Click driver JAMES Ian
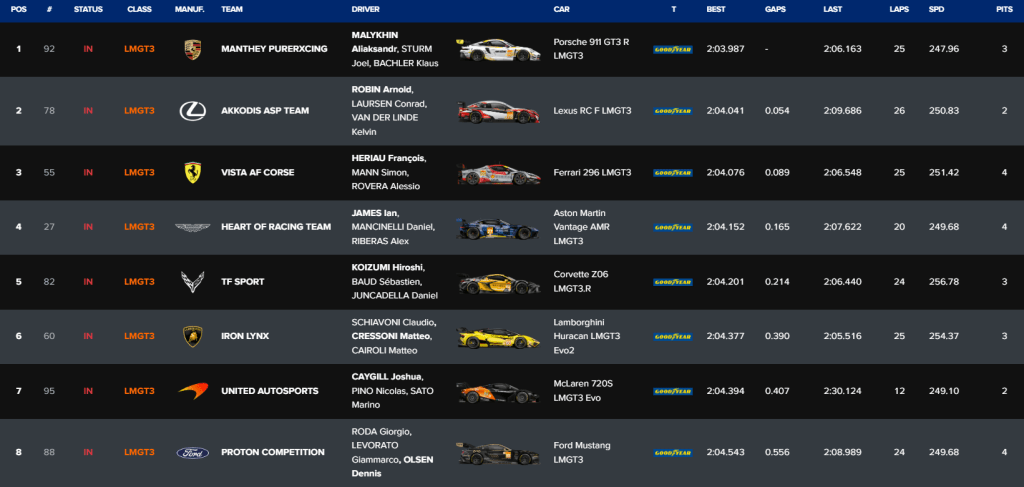The height and width of the screenshot is (487, 1024). click(x=374, y=213)
